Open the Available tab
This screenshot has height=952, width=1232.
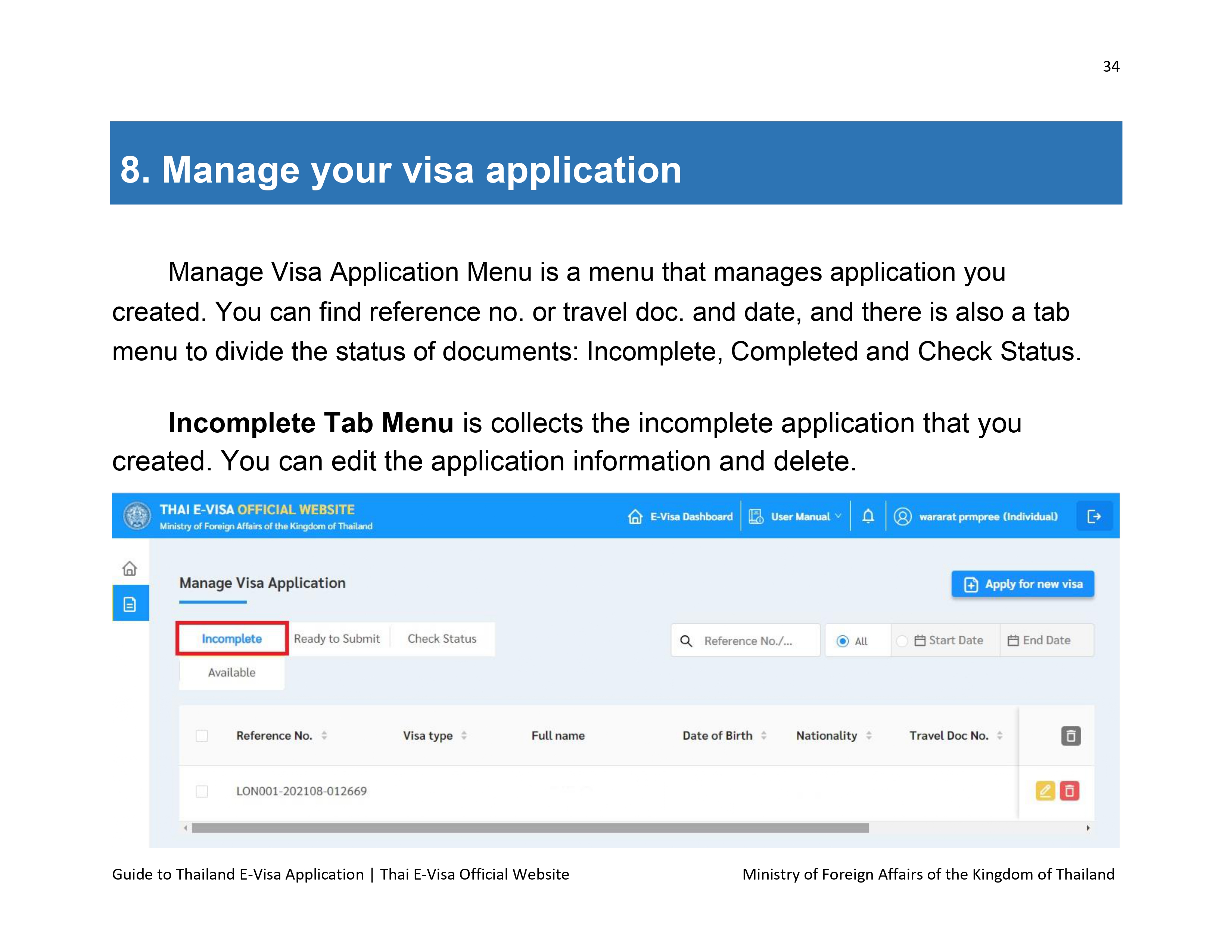point(232,672)
